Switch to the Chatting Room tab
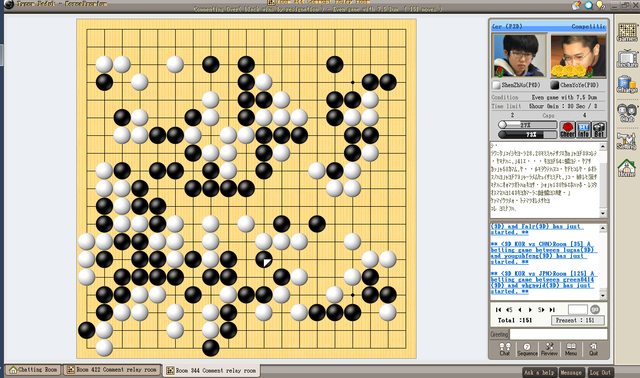Viewport: 640px width, 378px height. tap(33, 369)
